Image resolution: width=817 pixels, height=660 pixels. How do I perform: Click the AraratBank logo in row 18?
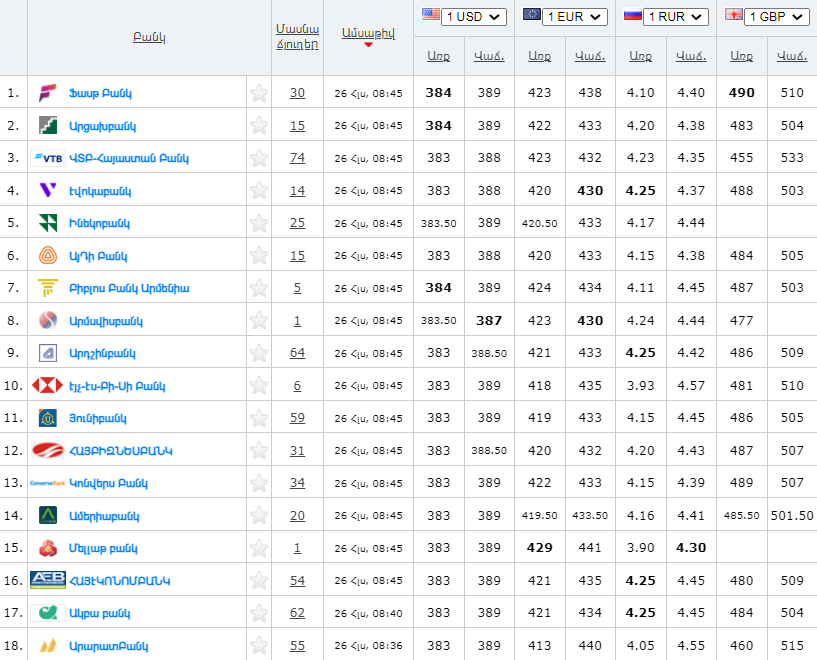[x=48, y=646]
